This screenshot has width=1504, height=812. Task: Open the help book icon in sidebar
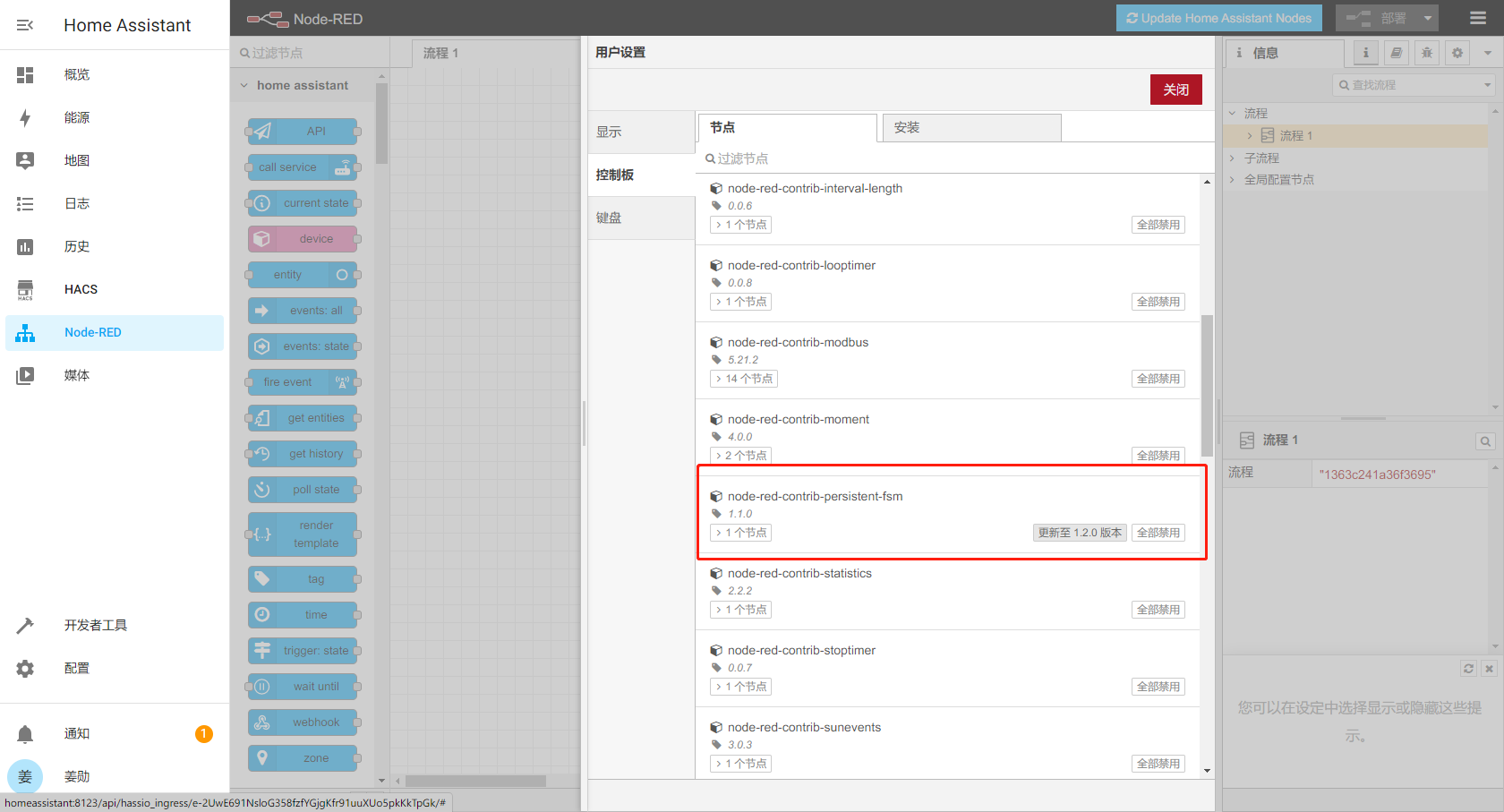coord(1397,53)
